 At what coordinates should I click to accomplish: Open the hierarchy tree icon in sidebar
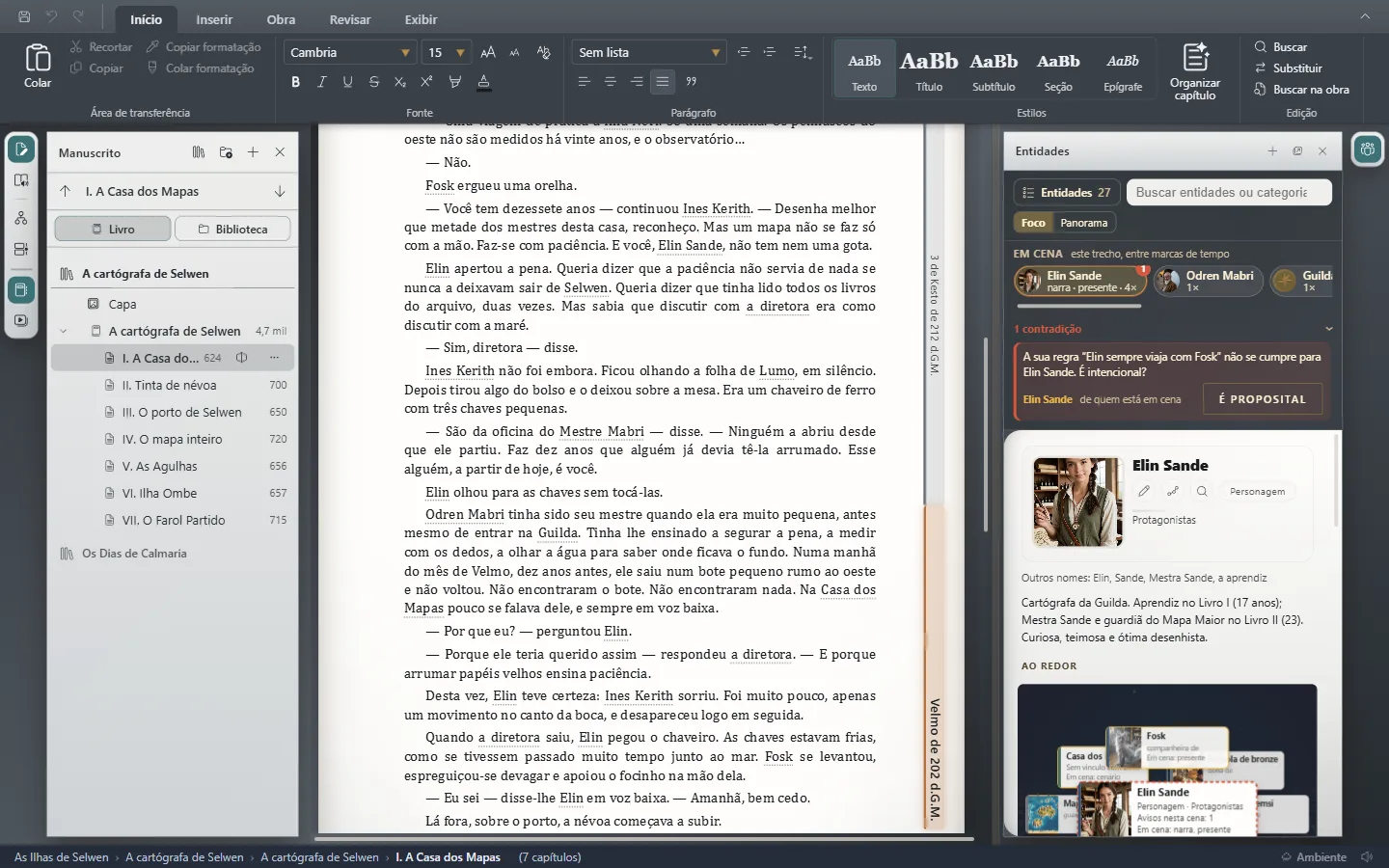tap(21, 219)
